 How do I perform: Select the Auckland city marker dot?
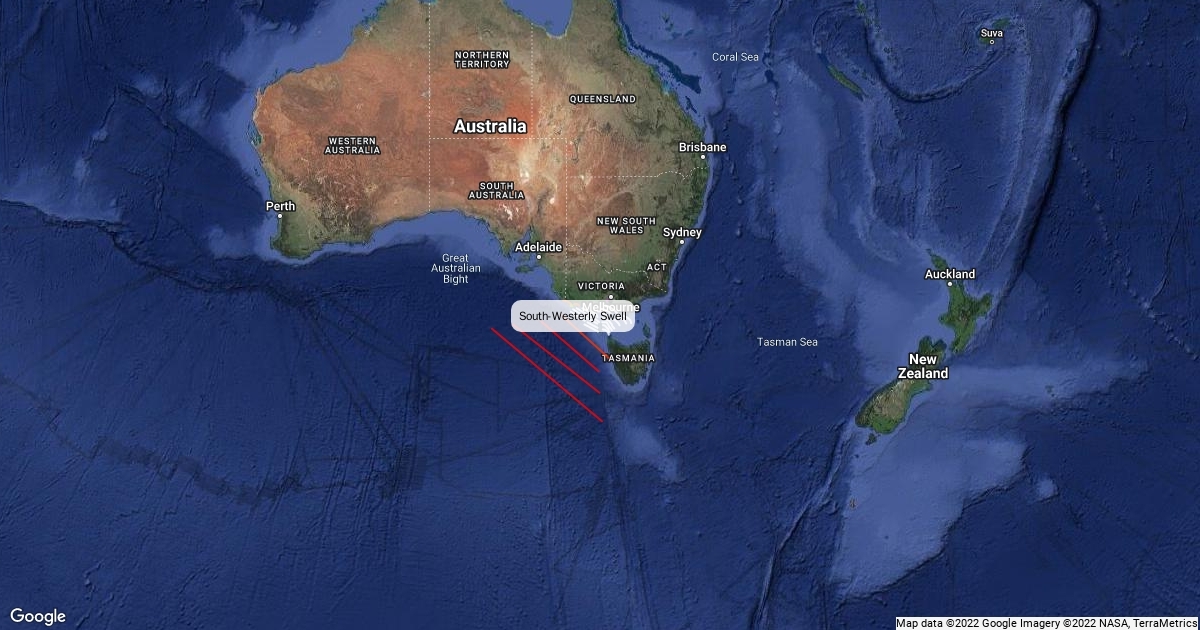coord(950,284)
